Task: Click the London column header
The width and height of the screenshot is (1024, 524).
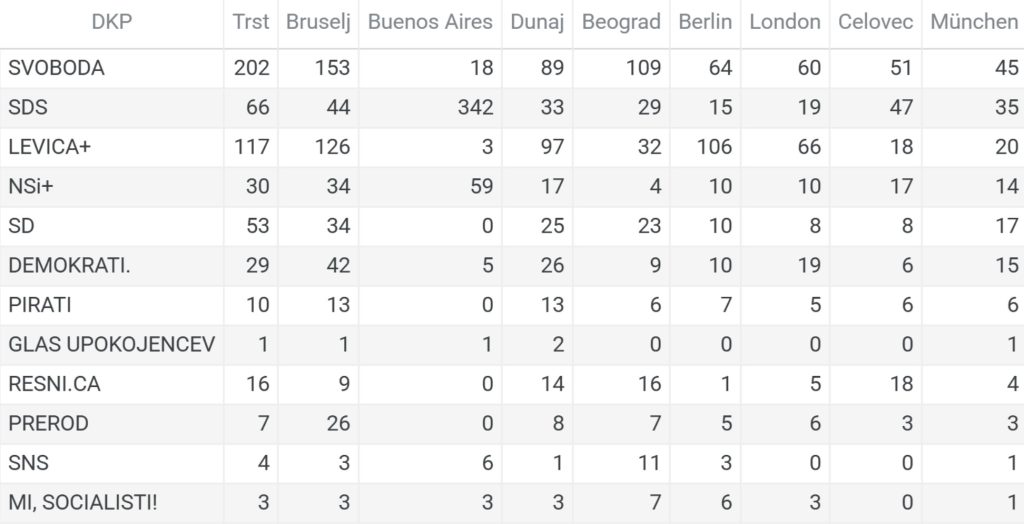Action: (785, 22)
